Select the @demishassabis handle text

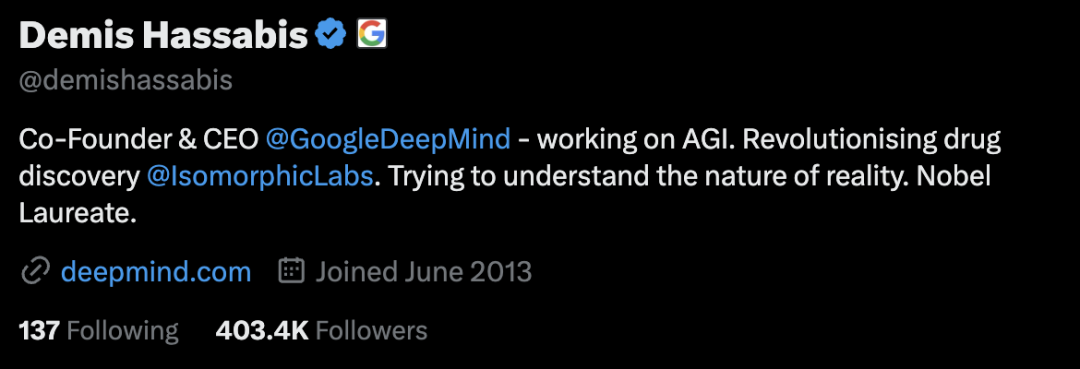click(x=125, y=81)
